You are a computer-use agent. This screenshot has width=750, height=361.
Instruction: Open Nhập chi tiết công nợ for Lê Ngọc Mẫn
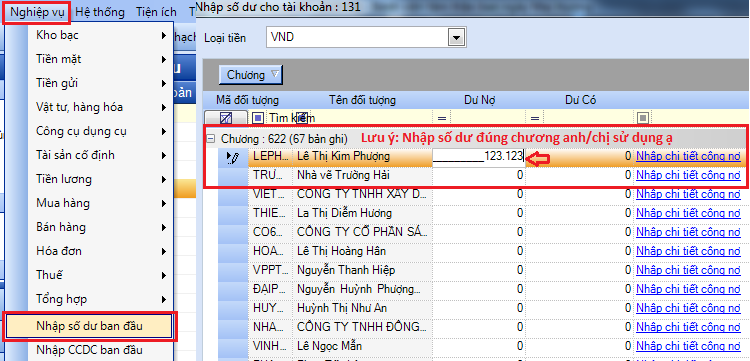(x=688, y=345)
